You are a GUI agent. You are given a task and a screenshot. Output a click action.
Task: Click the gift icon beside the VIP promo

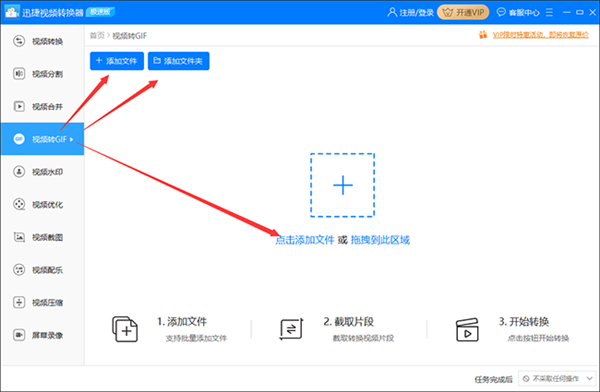(483, 35)
